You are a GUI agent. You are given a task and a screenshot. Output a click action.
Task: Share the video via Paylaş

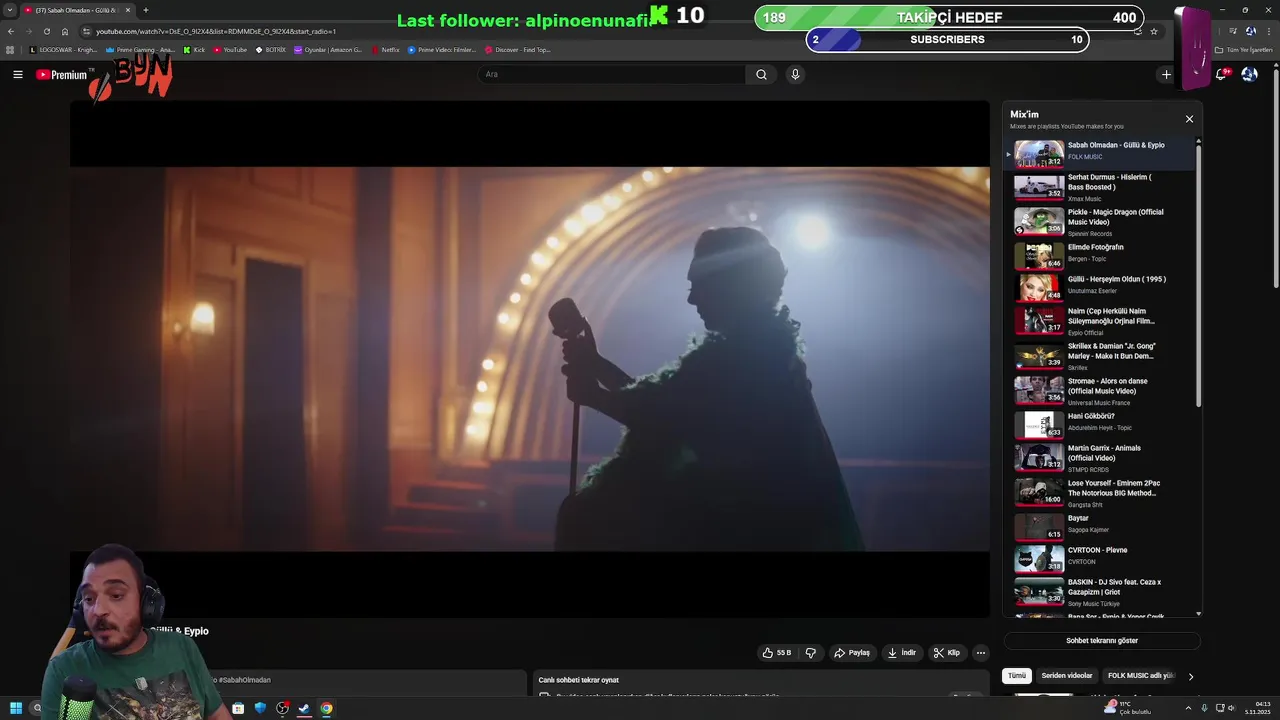coord(852,653)
